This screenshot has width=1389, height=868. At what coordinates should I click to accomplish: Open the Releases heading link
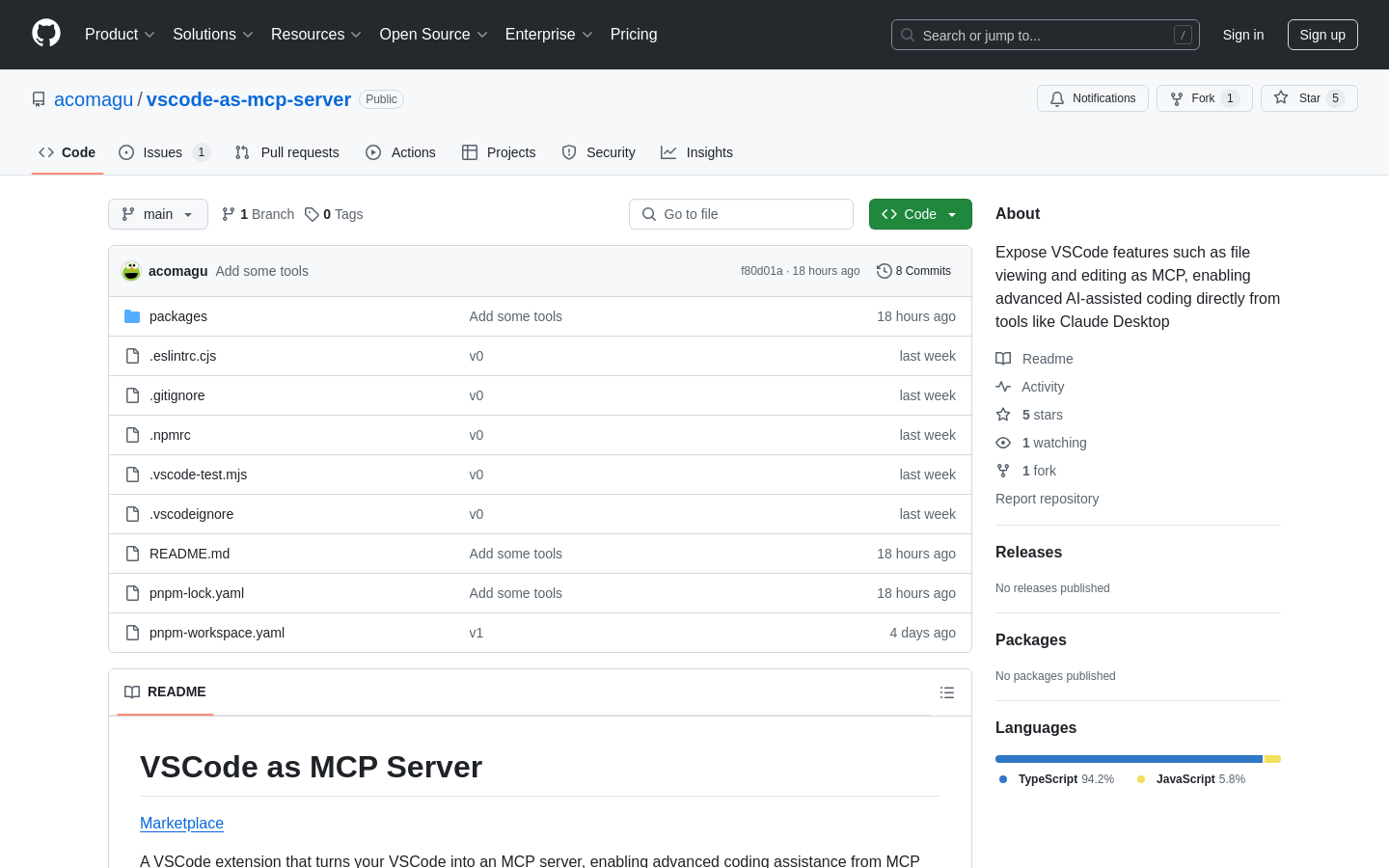pyautogui.click(x=1028, y=553)
